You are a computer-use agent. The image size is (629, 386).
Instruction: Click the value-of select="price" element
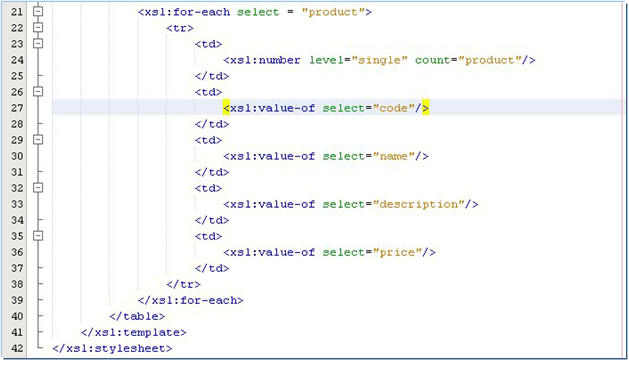coord(329,252)
